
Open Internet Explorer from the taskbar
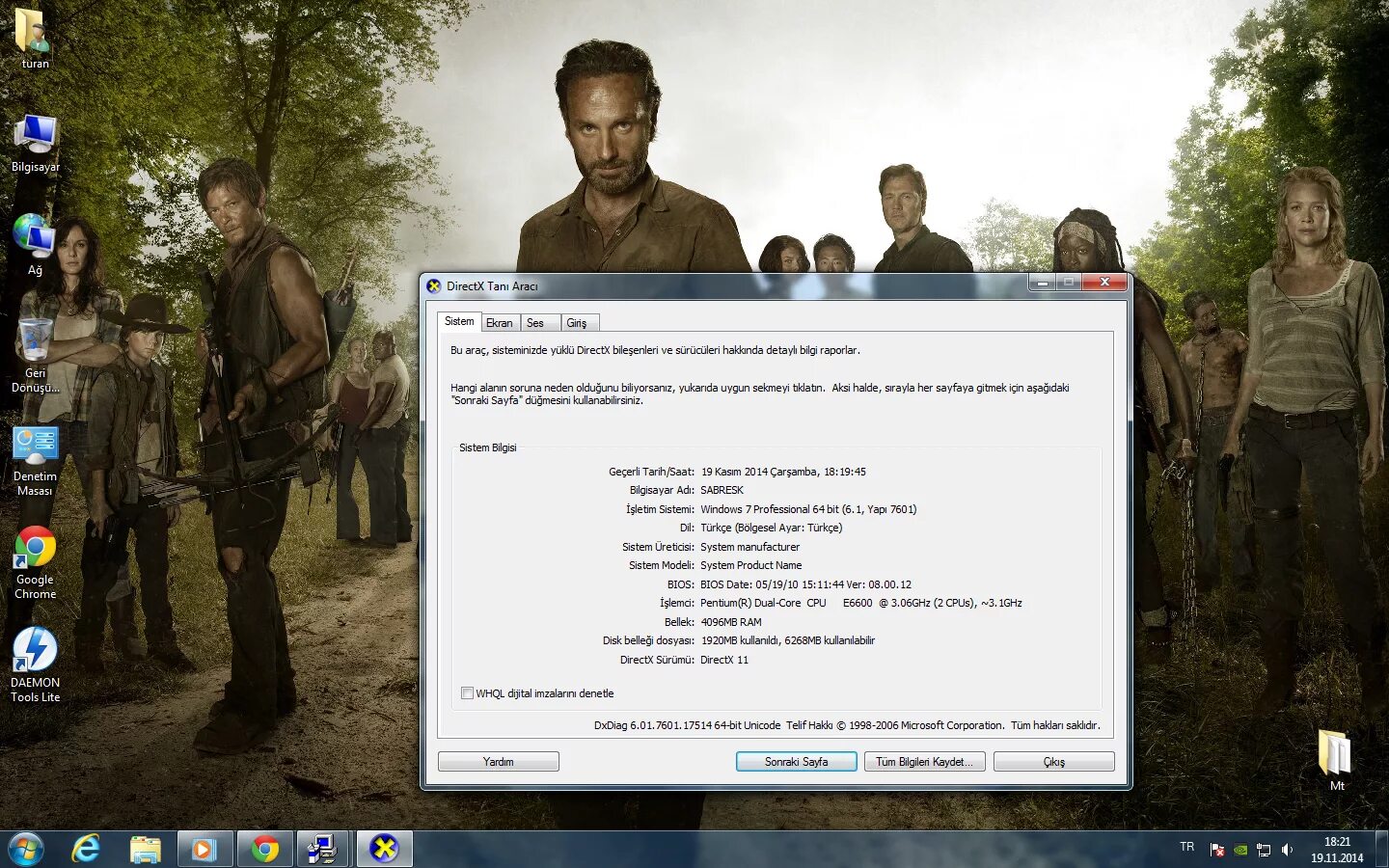86,849
